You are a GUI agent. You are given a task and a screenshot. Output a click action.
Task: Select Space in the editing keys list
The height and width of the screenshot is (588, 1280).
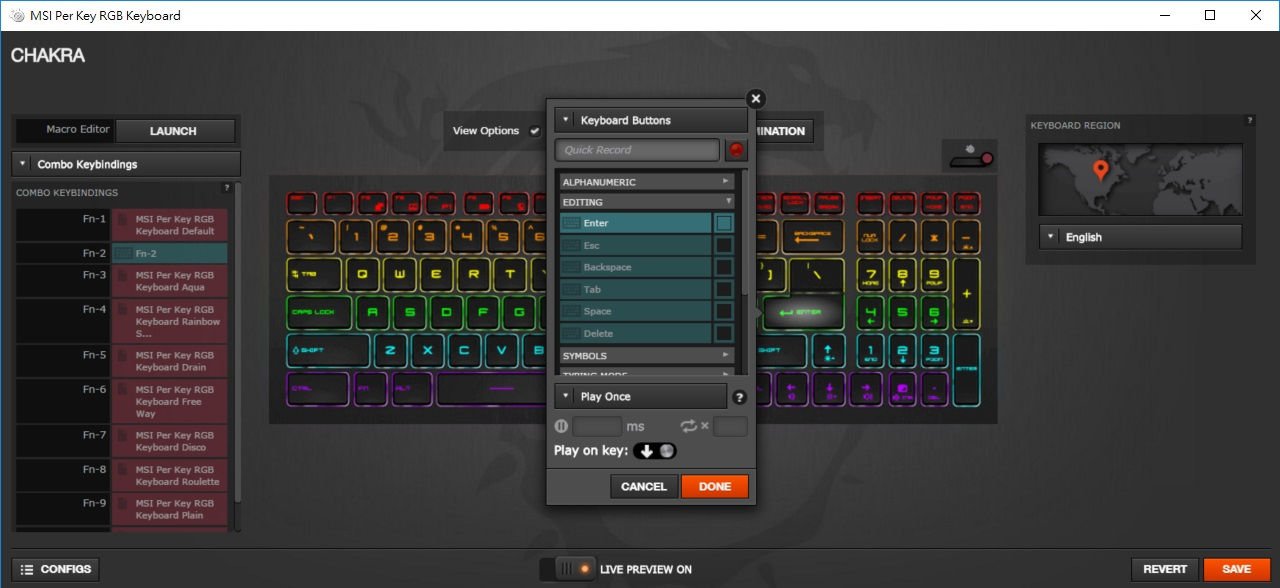pyautogui.click(x=635, y=311)
